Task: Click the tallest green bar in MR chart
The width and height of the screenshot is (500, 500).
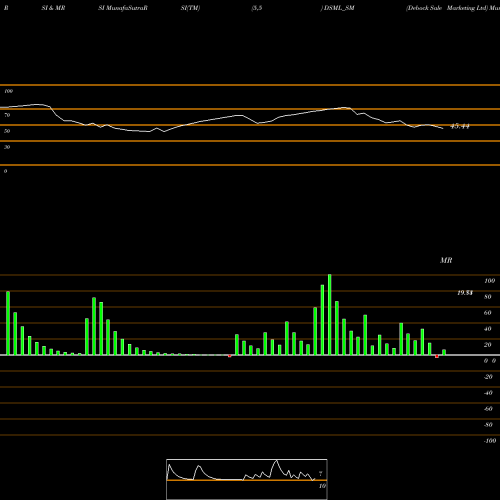Action: click(330, 315)
